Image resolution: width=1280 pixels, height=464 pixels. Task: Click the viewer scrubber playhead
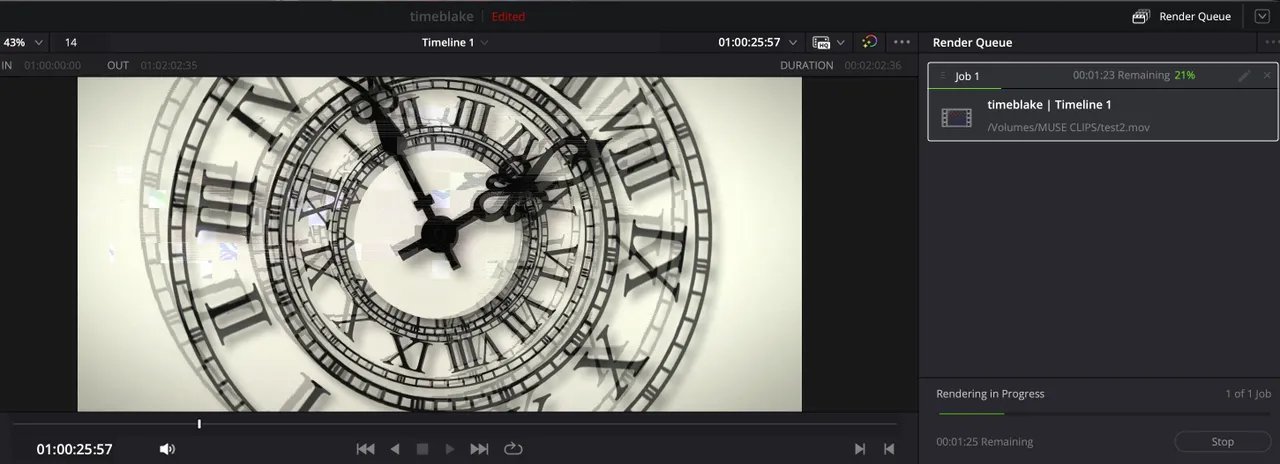pos(199,424)
